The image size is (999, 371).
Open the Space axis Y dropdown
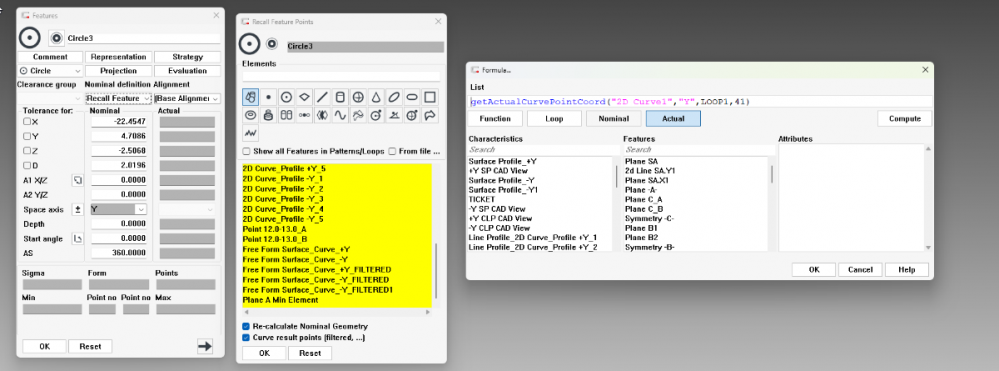click(x=119, y=209)
